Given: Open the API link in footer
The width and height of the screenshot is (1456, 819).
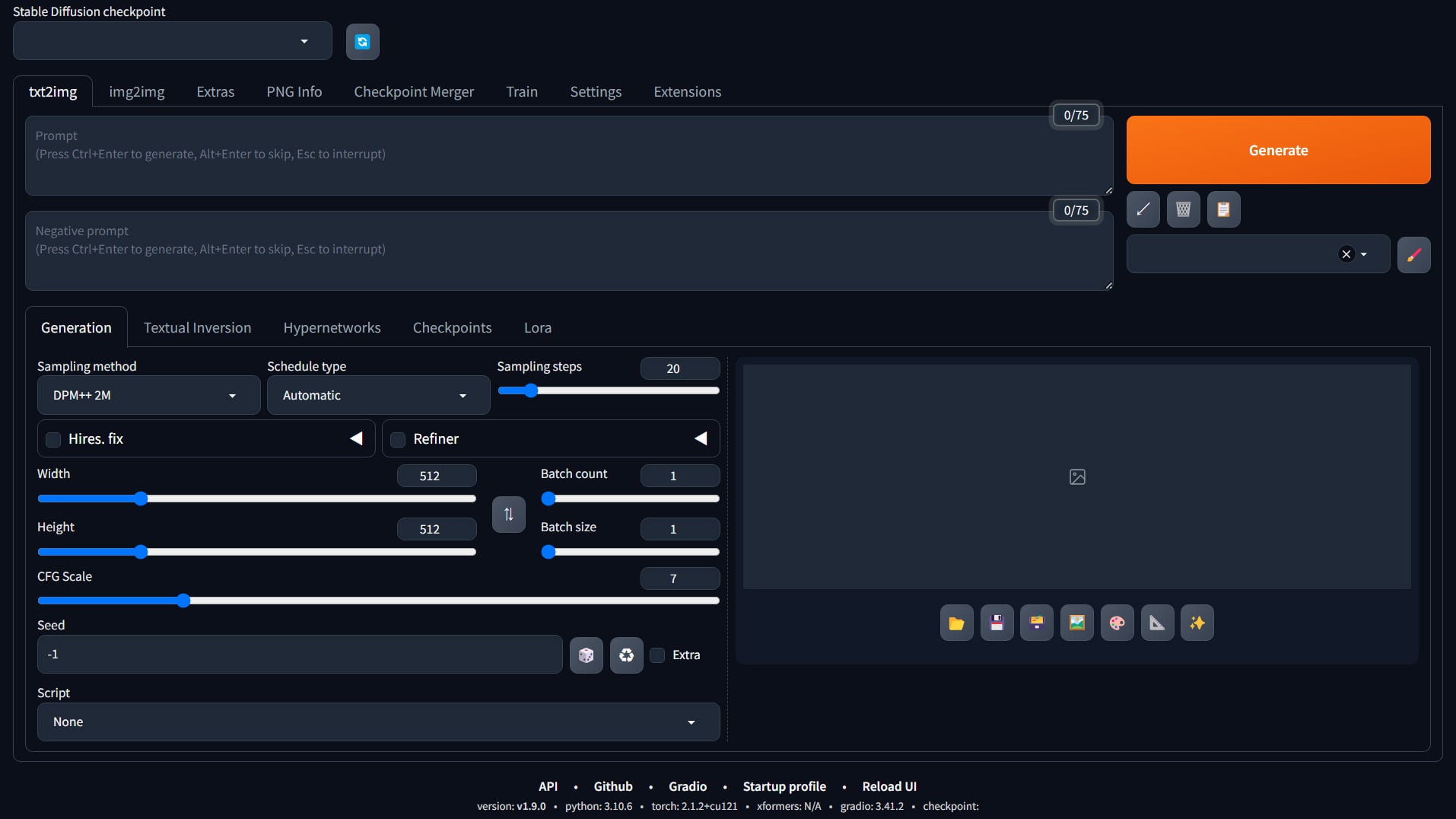Looking at the screenshot, I should coord(548,786).
